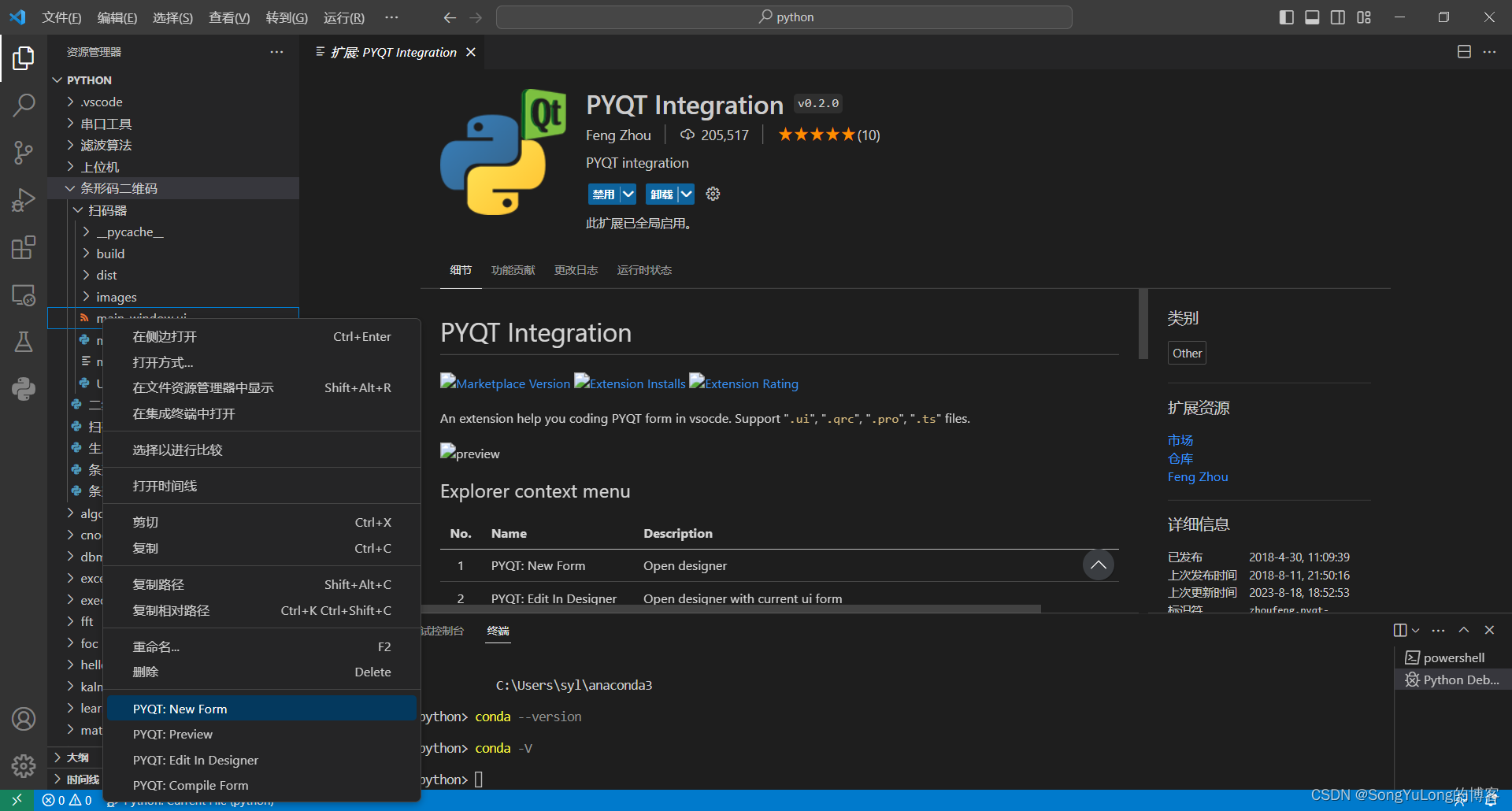This screenshot has width=1512, height=811.
Task: Open the Python environments view
Action: [x=24, y=389]
